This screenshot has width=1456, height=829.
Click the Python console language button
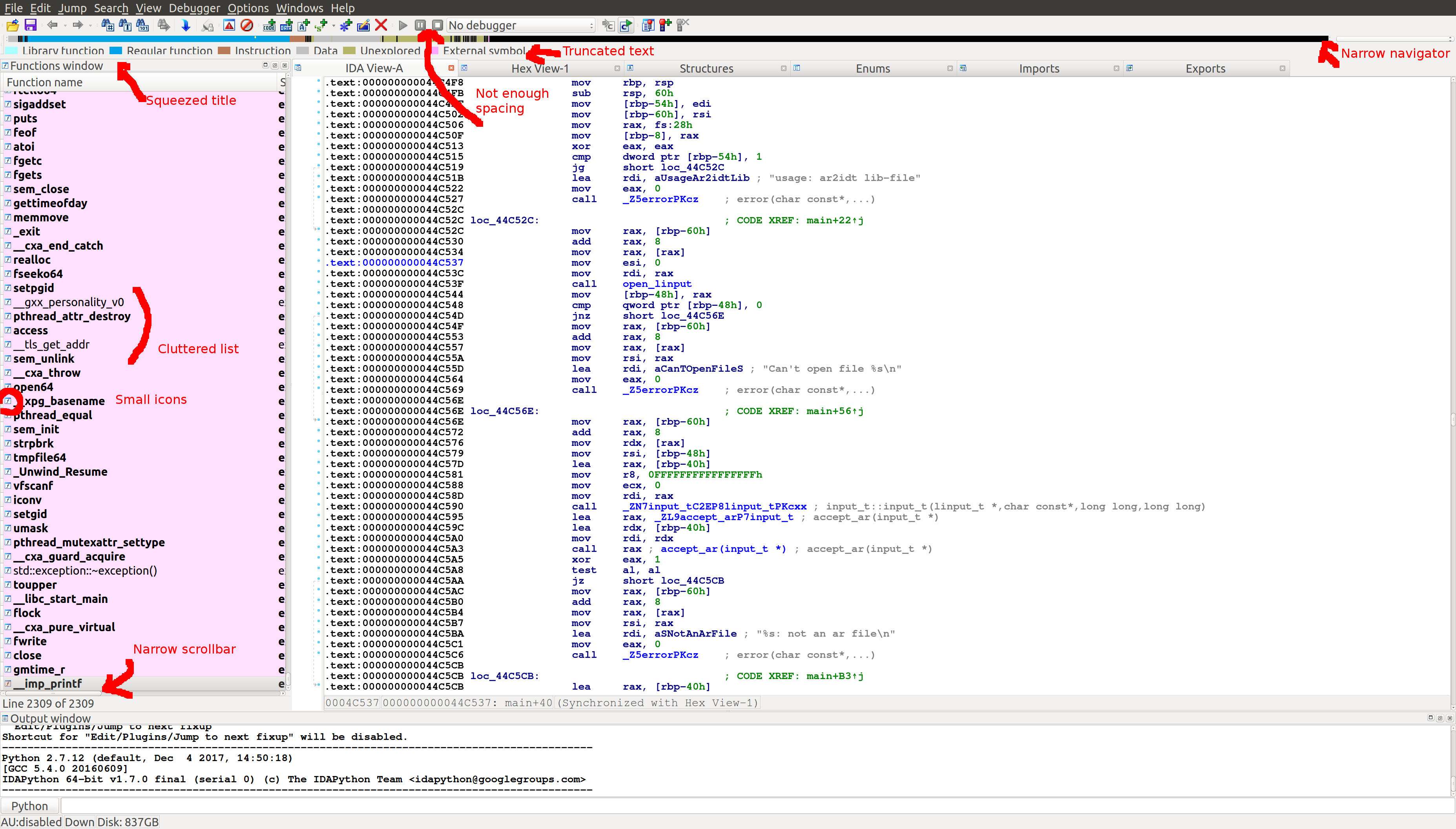pyautogui.click(x=29, y=806)
